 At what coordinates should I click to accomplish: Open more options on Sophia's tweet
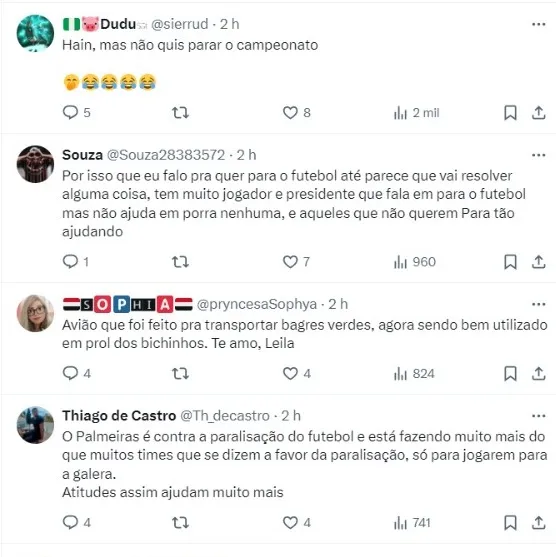(539, 304)
